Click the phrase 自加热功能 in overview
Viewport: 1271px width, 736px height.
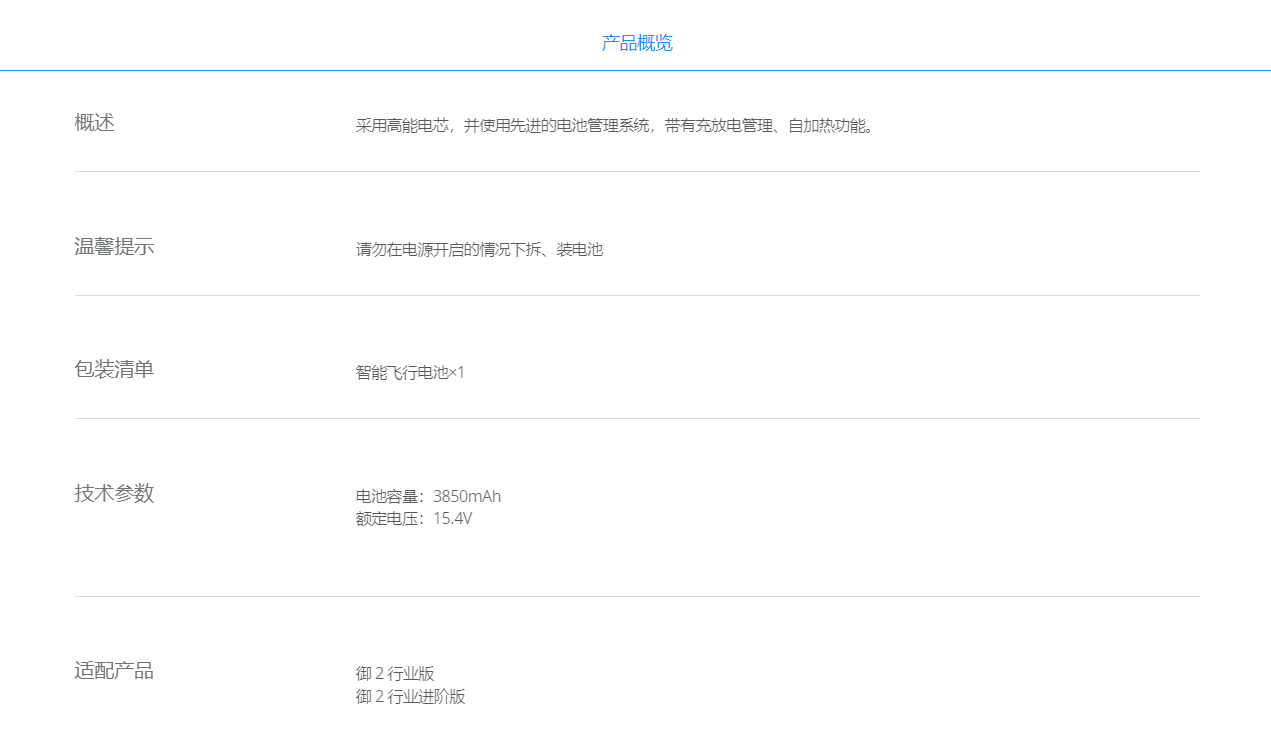tap(828, 126)
